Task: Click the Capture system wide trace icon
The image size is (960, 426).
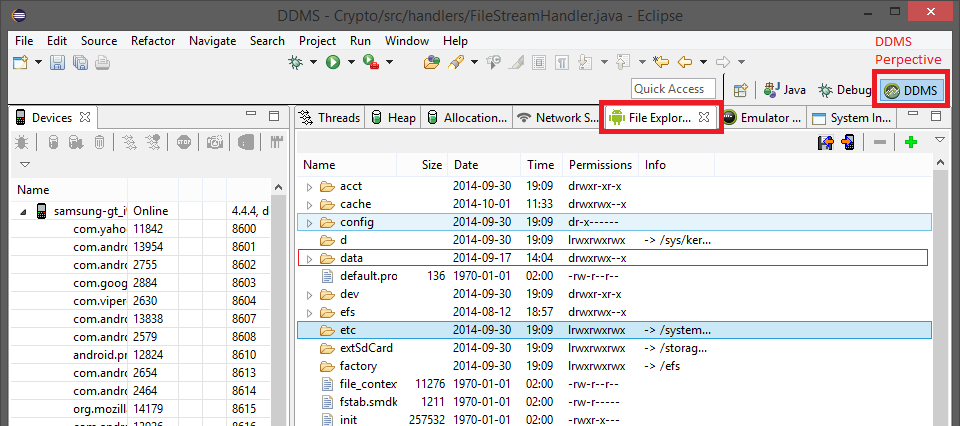Action: 277,142
